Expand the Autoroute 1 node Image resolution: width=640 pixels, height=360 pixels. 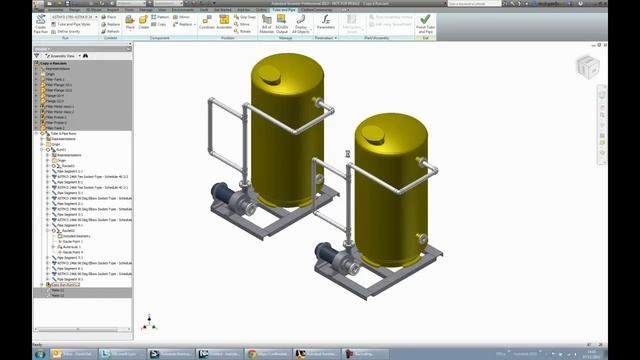(53, 247)
